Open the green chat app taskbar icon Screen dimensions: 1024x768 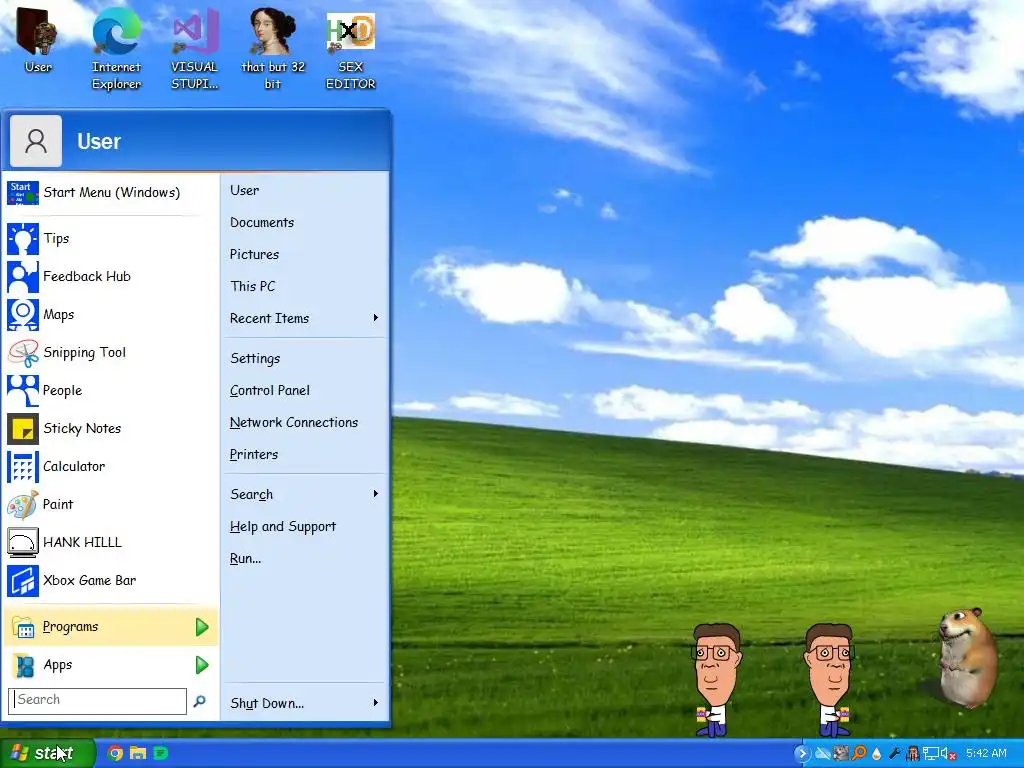tap(161, 754)
